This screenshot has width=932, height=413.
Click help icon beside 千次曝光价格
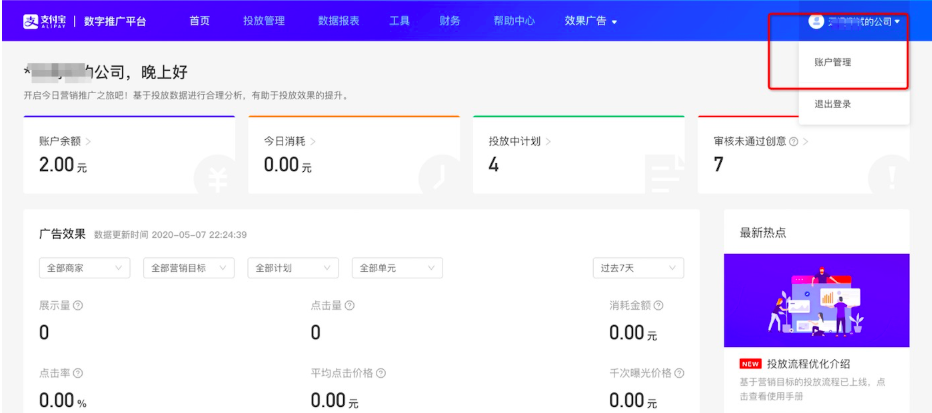(679, 373)
